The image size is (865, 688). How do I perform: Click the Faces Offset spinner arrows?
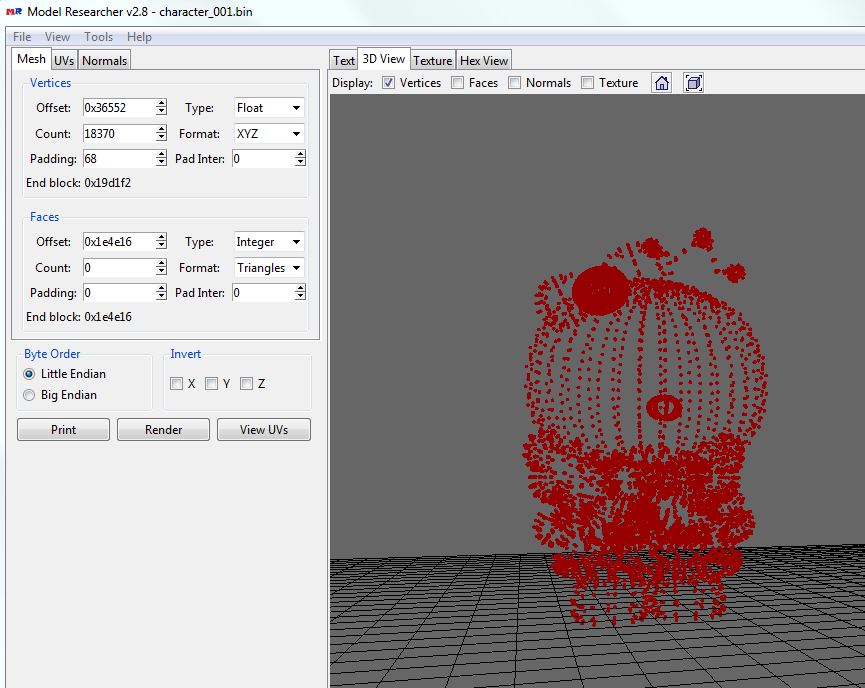[161, 242]
